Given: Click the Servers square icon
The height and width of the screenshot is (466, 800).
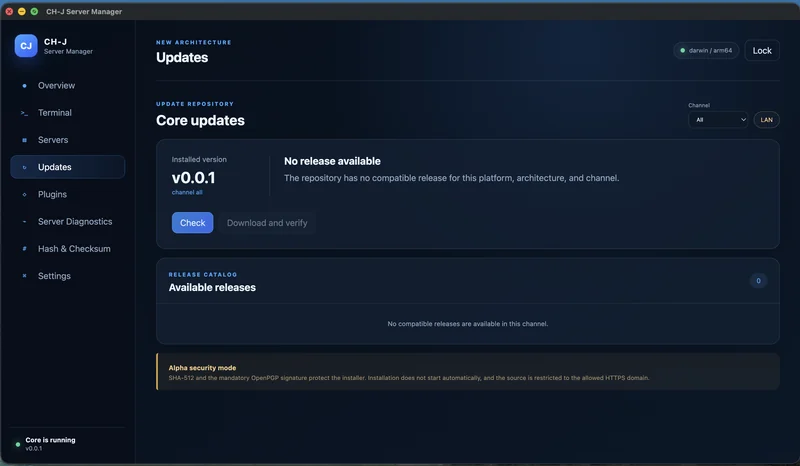Looking at the screenshot, I should (x=24, y=140).
